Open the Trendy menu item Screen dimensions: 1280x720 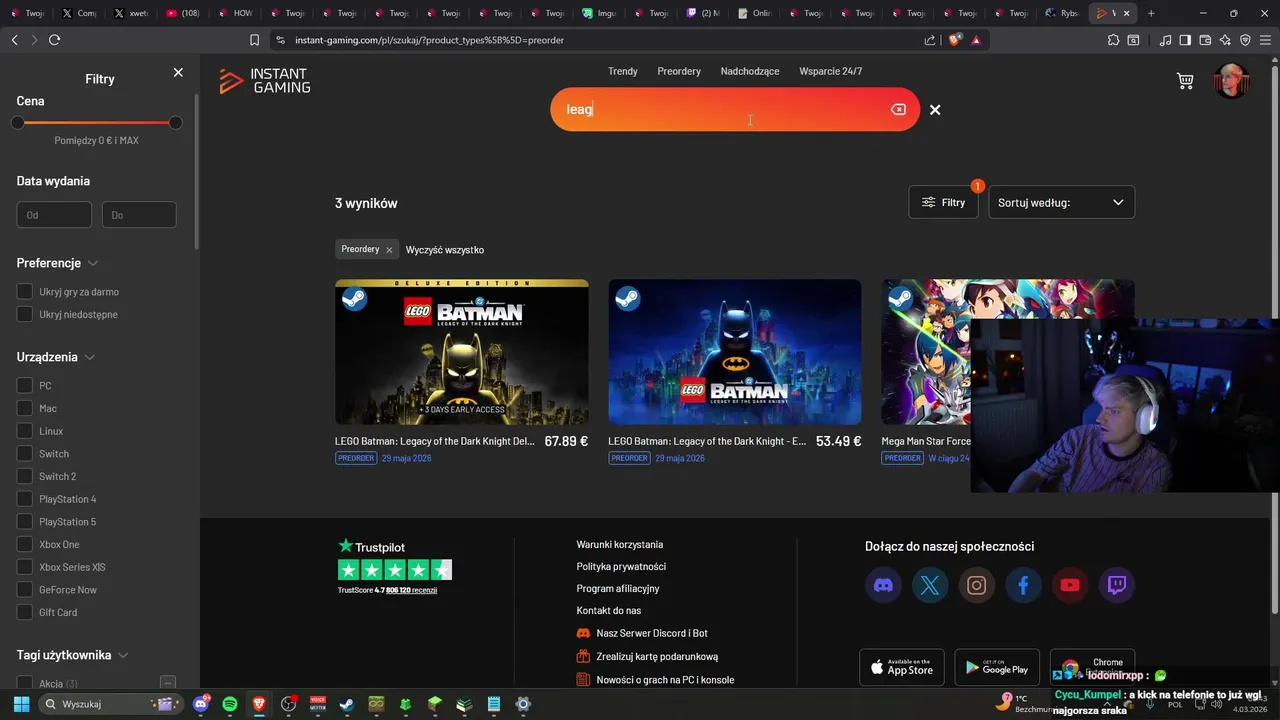coord(622,71)
